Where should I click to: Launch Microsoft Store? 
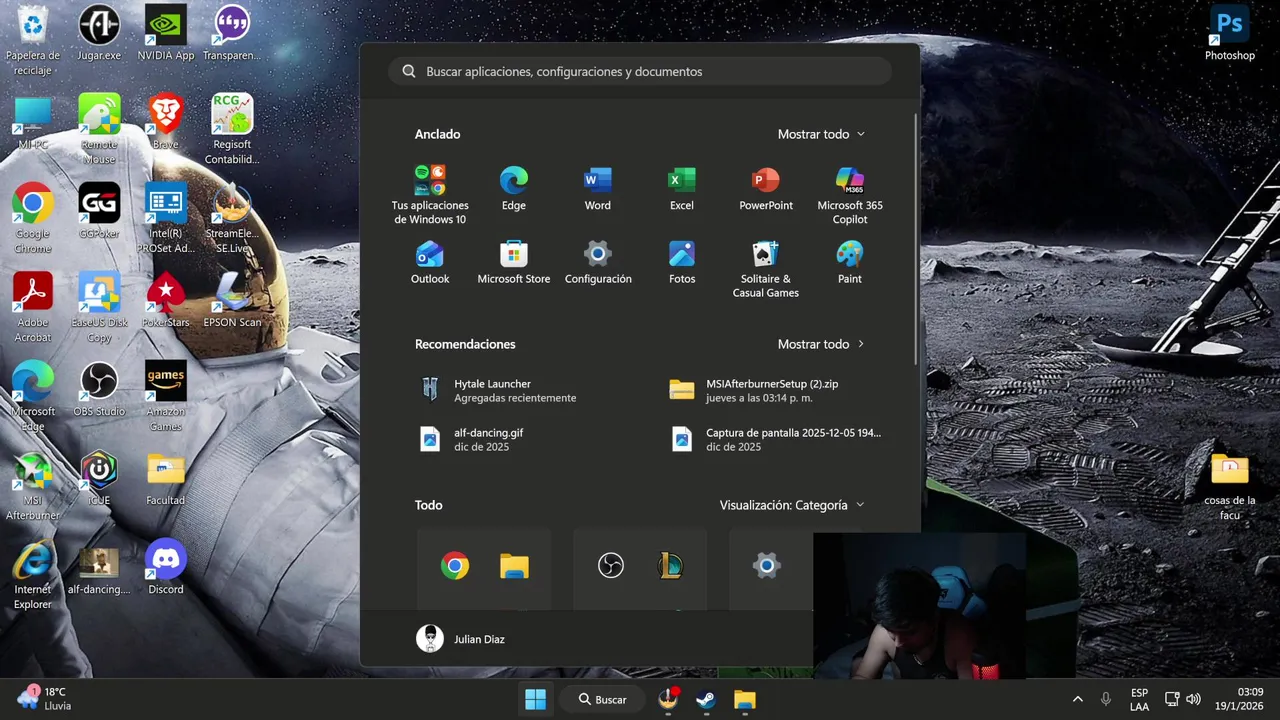514,262
